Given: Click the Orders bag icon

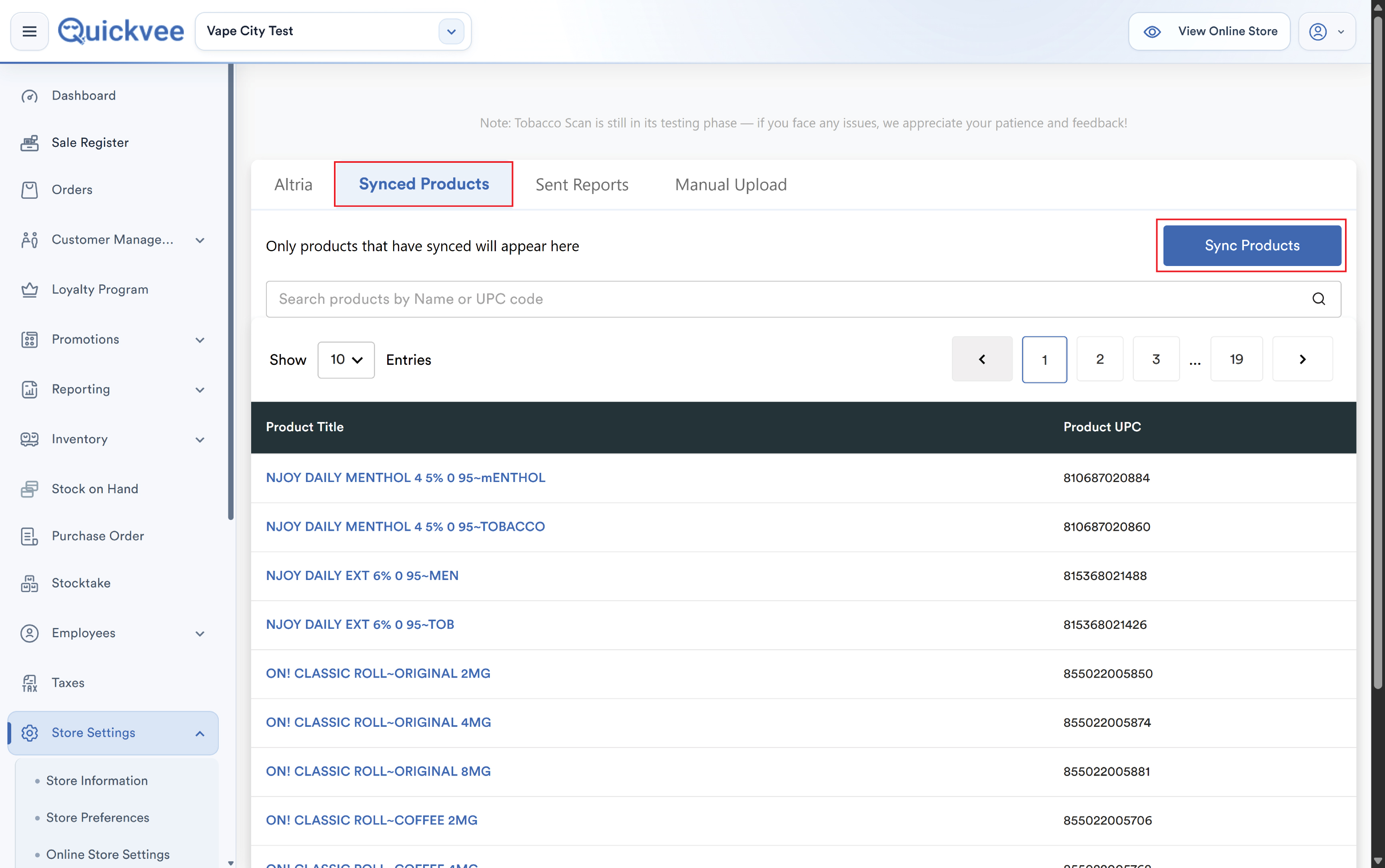Looking at the screenshot, I should coord(29,190).
